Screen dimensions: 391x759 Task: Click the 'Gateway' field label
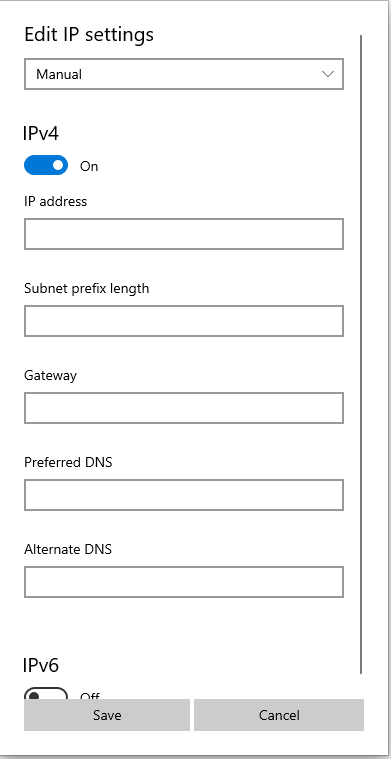tap(50, 376)
